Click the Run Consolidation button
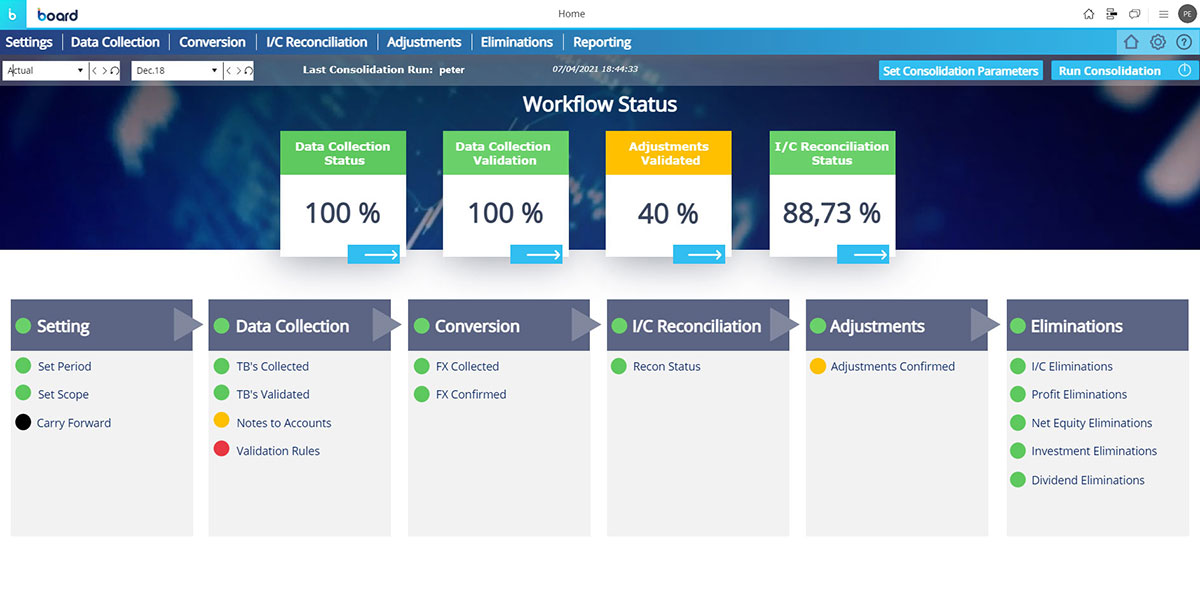 [x=1109, y=71]
